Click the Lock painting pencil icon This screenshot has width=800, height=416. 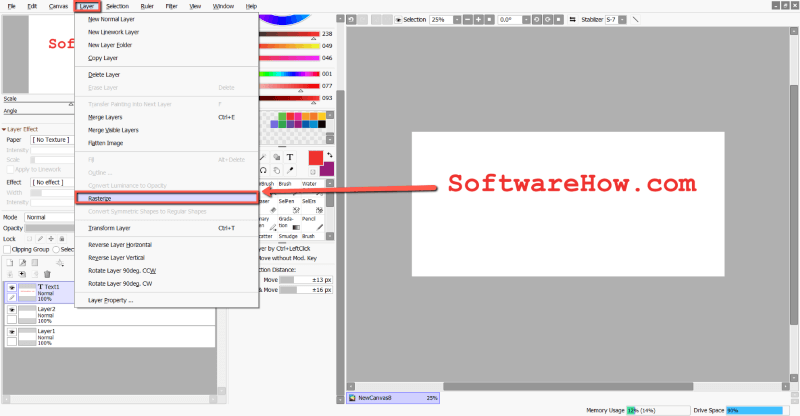pyautogui.click(x=40, y=239)
